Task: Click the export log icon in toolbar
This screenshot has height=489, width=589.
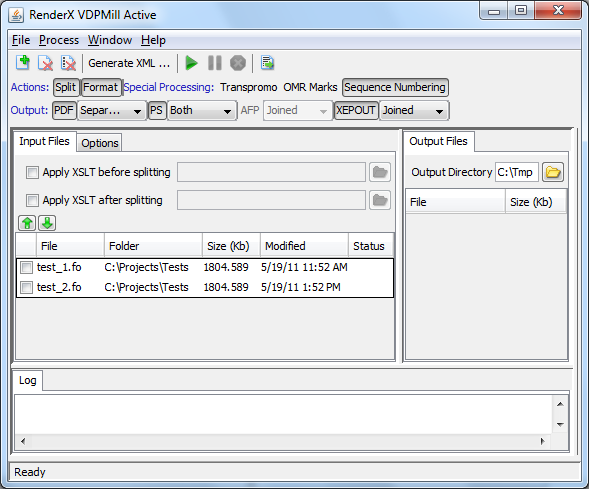Action: pos(267,63)
